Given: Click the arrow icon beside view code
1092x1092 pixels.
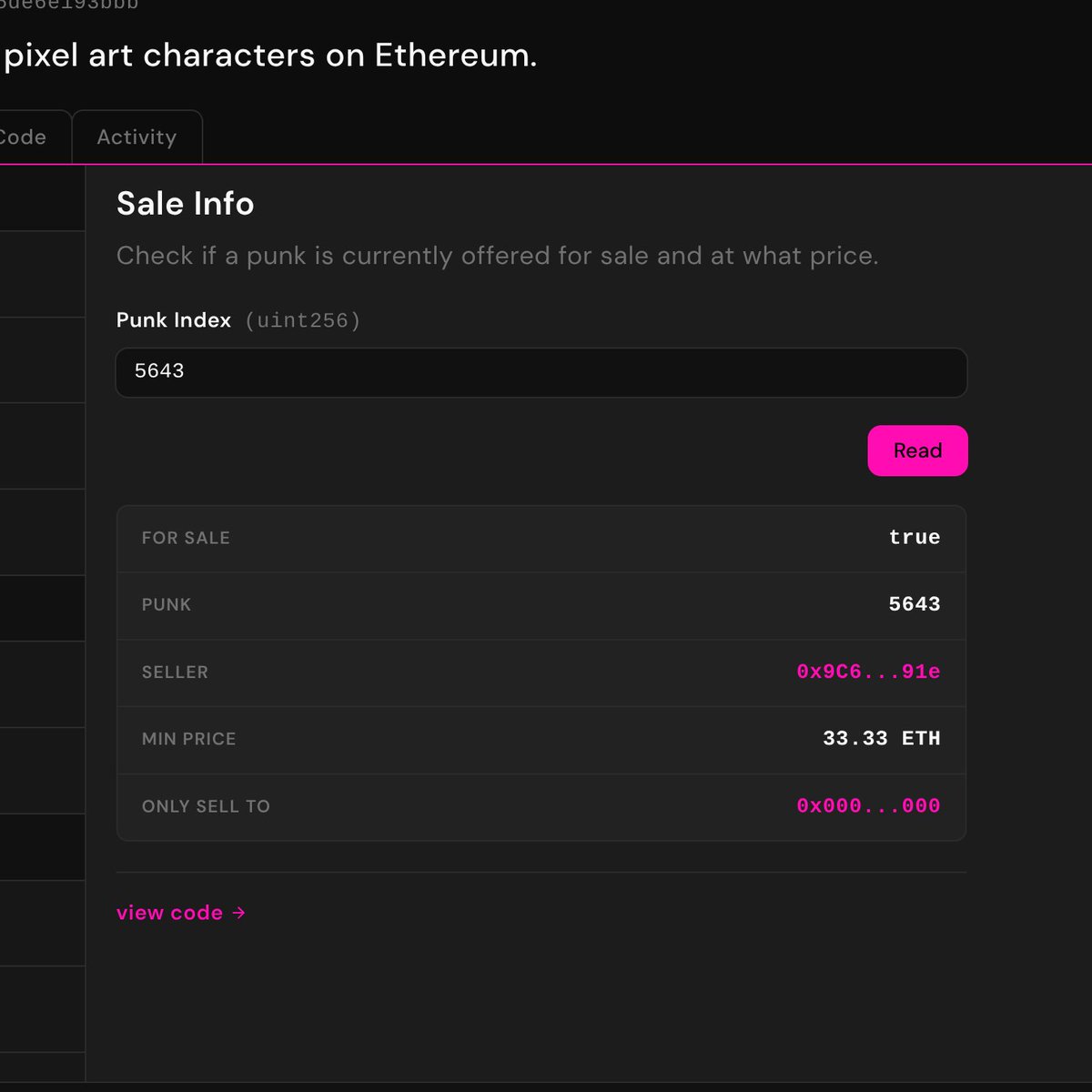Looking at the screenshot, I should (x=238, y=913).
